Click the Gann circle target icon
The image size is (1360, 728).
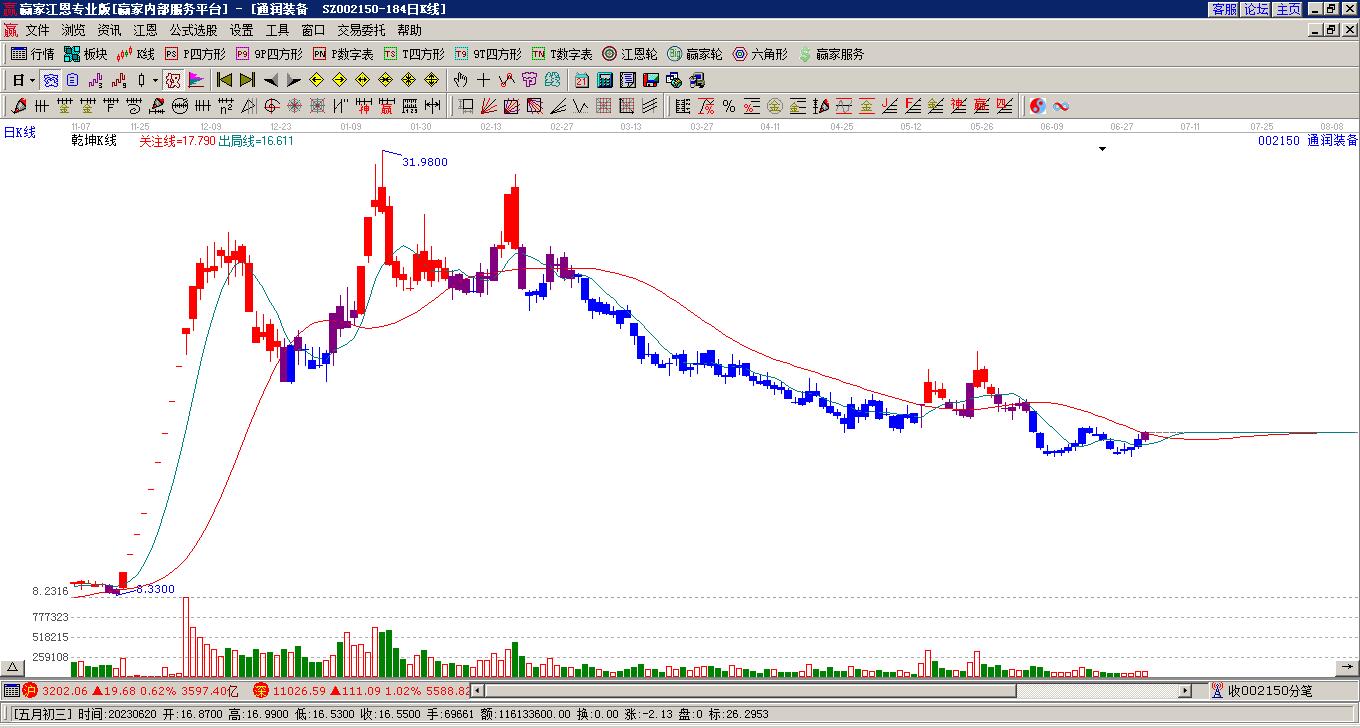[272, 106]
